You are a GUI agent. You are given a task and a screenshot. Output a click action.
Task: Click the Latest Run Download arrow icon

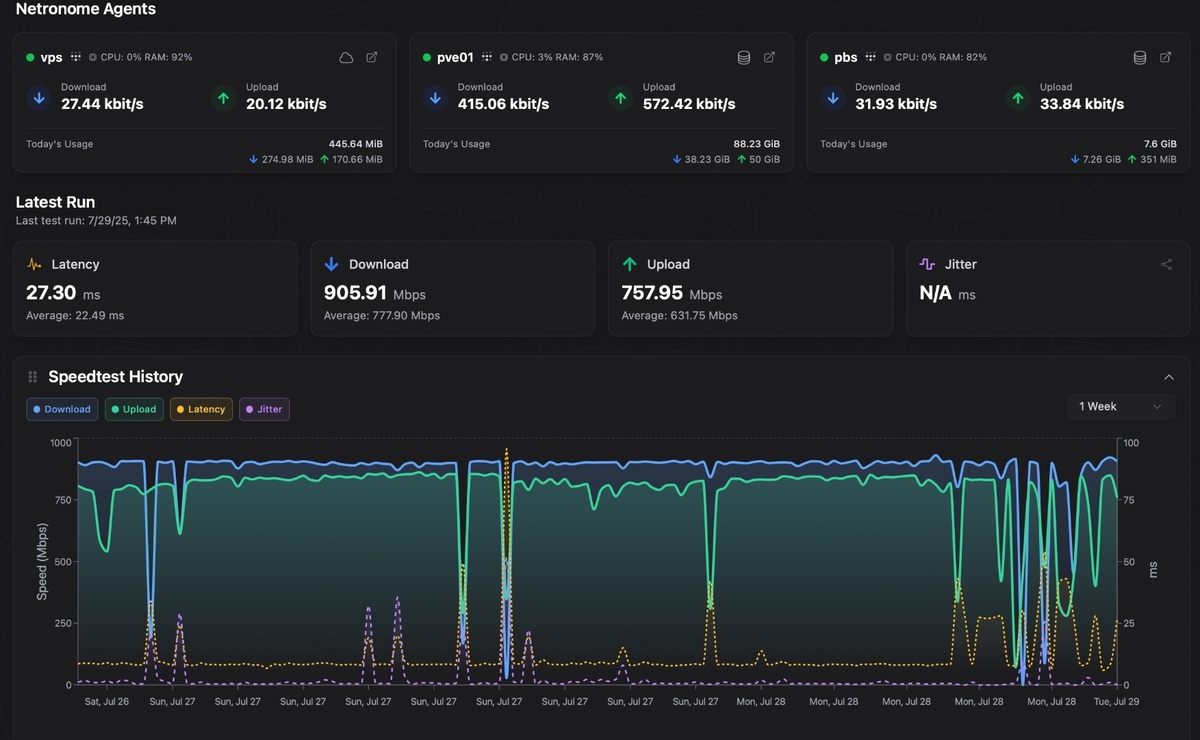[x=332, y=265]
